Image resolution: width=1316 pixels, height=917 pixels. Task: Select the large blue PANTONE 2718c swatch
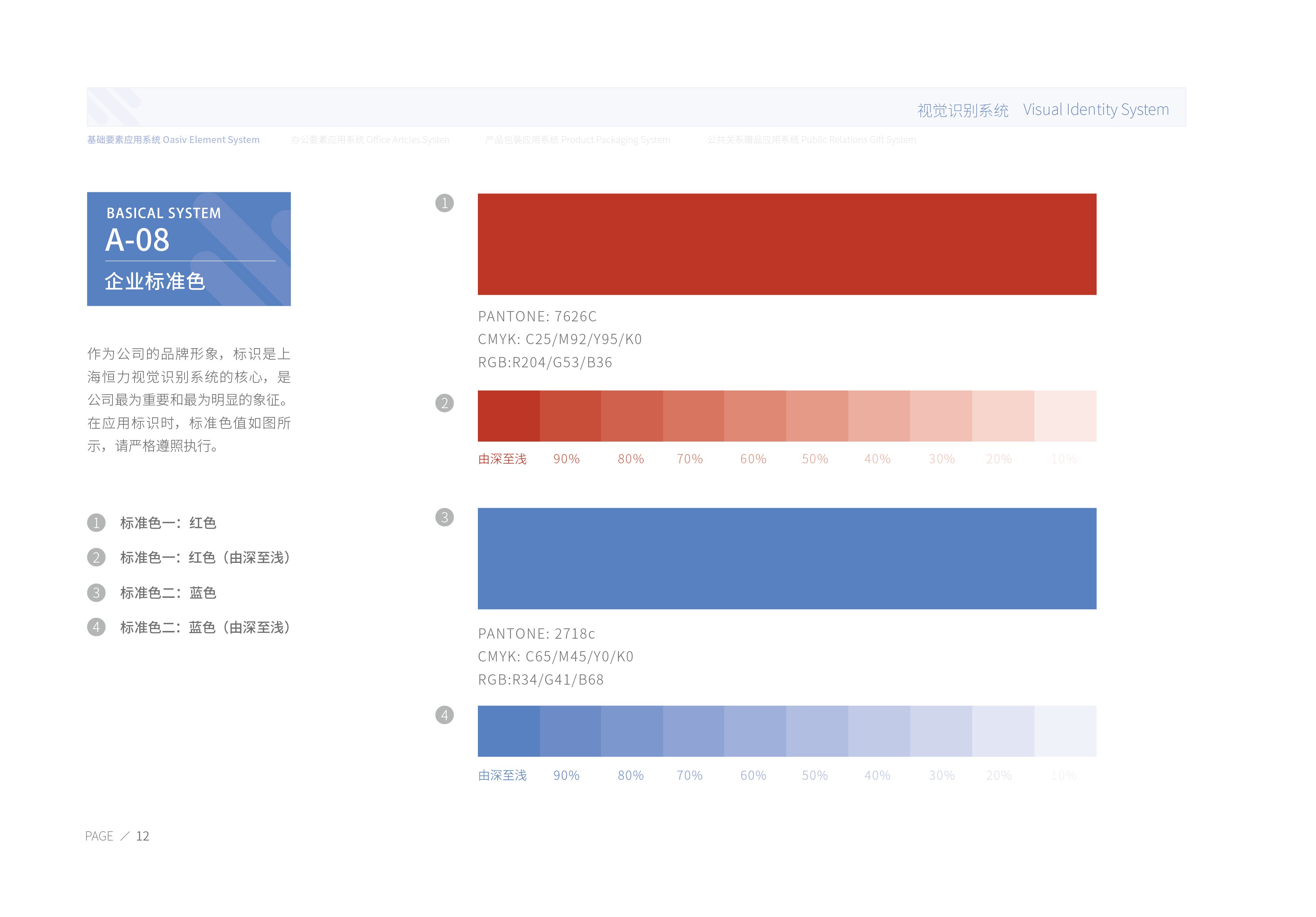tap(787, 558)
